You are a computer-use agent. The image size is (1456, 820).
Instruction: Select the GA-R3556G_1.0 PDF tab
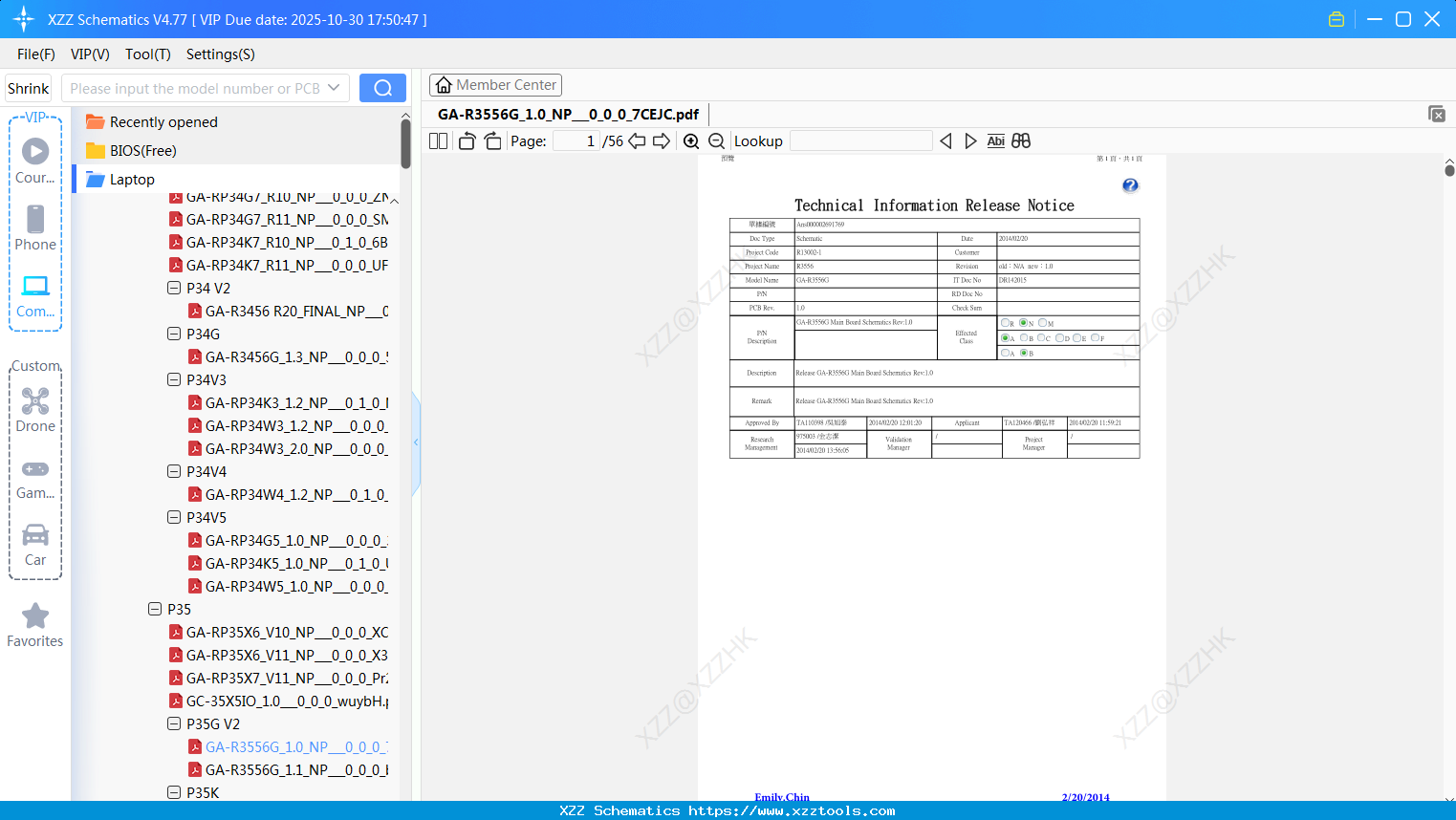[x=568, y=114]
